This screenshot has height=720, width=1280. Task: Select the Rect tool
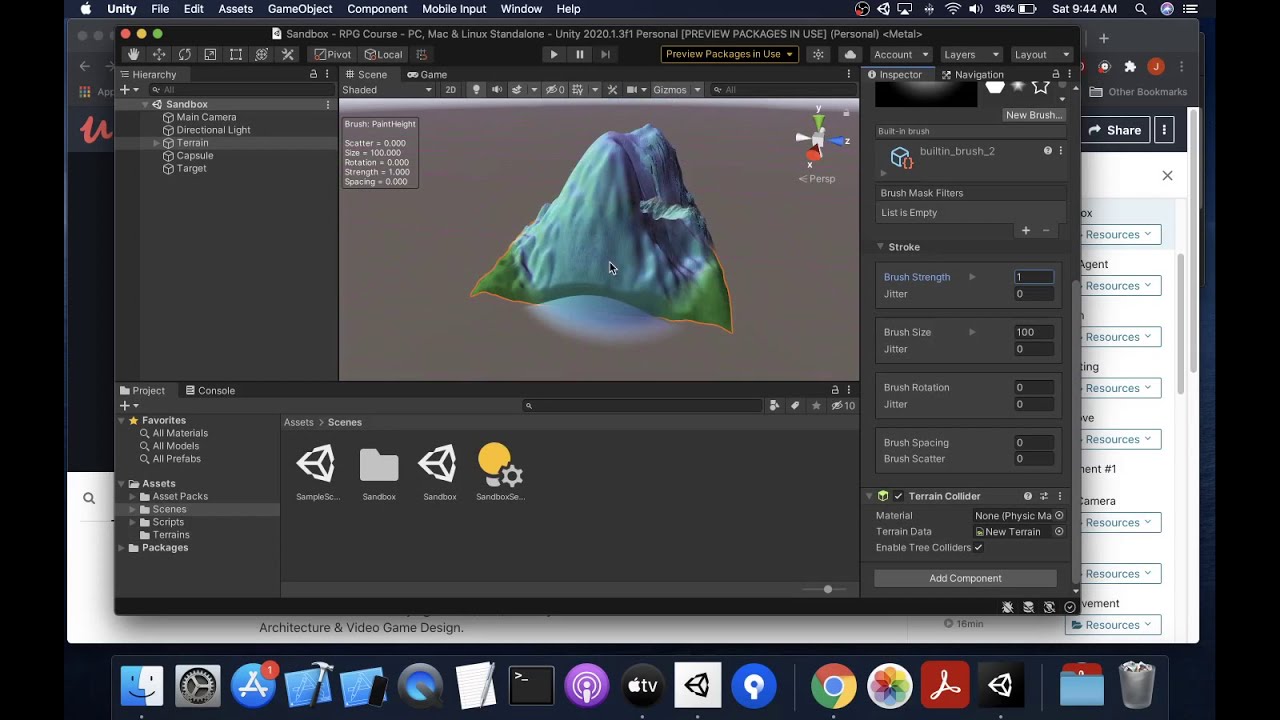(x=236, y=54)
